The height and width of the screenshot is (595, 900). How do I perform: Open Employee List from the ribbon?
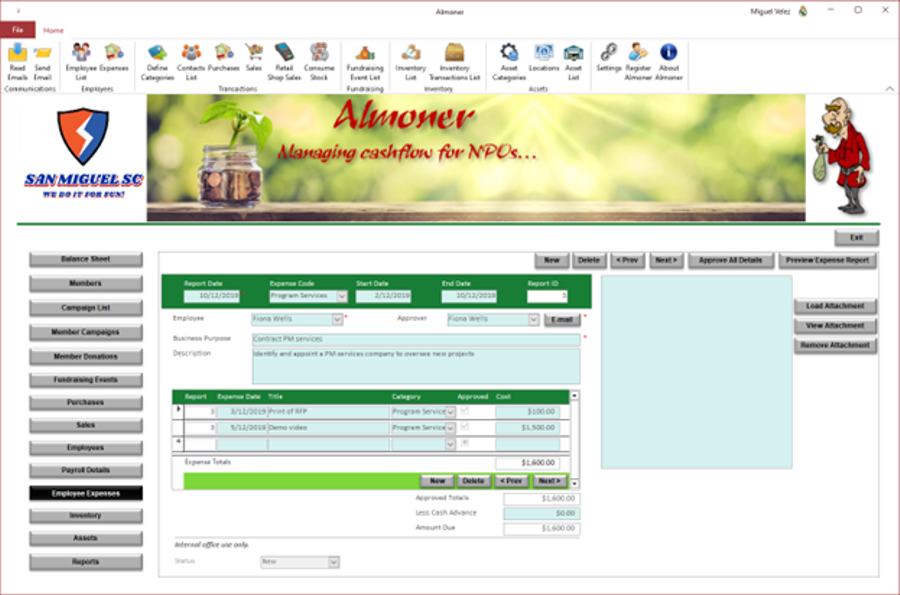click(81, 62)
